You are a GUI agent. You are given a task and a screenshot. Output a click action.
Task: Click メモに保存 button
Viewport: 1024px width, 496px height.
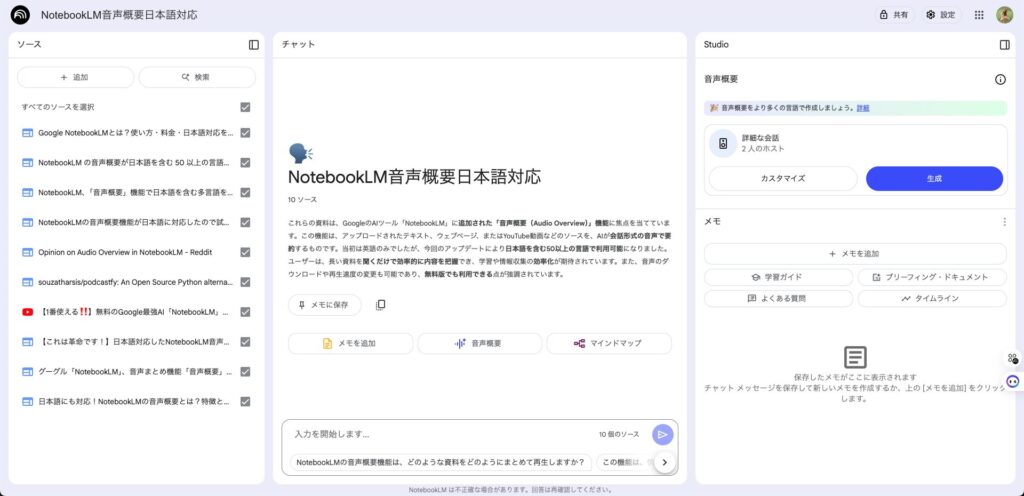point(325,305)
